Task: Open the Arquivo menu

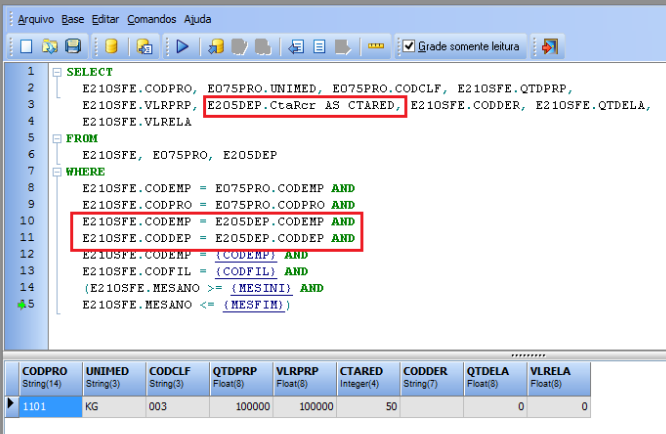Action: [x=36, y=19]
